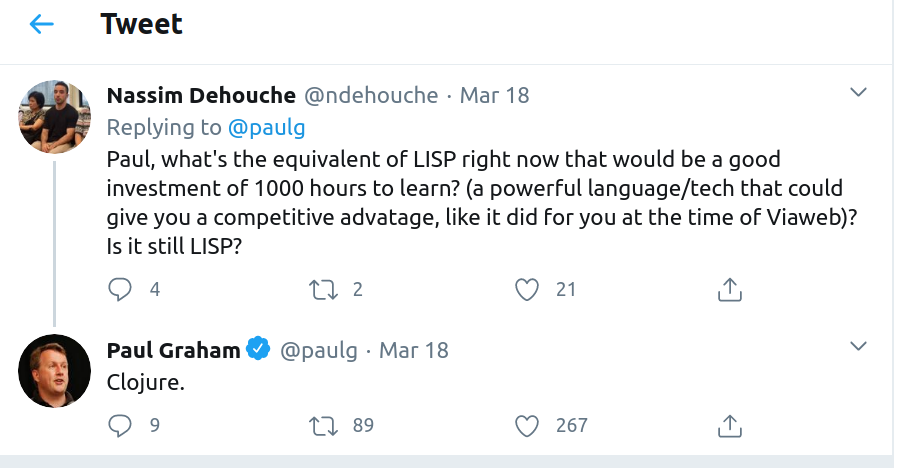Go back using the left arrow
Viewport: 903px width, 468px height.
42,24
